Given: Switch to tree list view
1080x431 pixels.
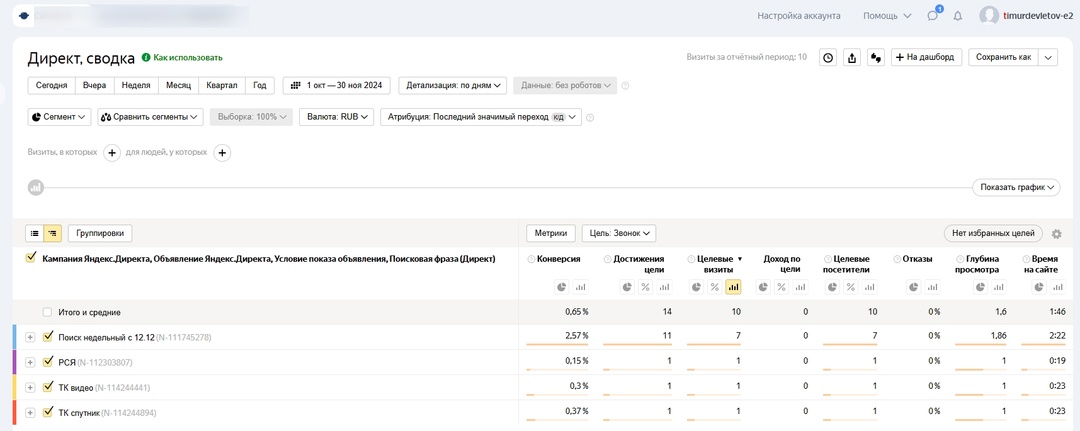Looking at the screenshot, I should pos(52,233).
